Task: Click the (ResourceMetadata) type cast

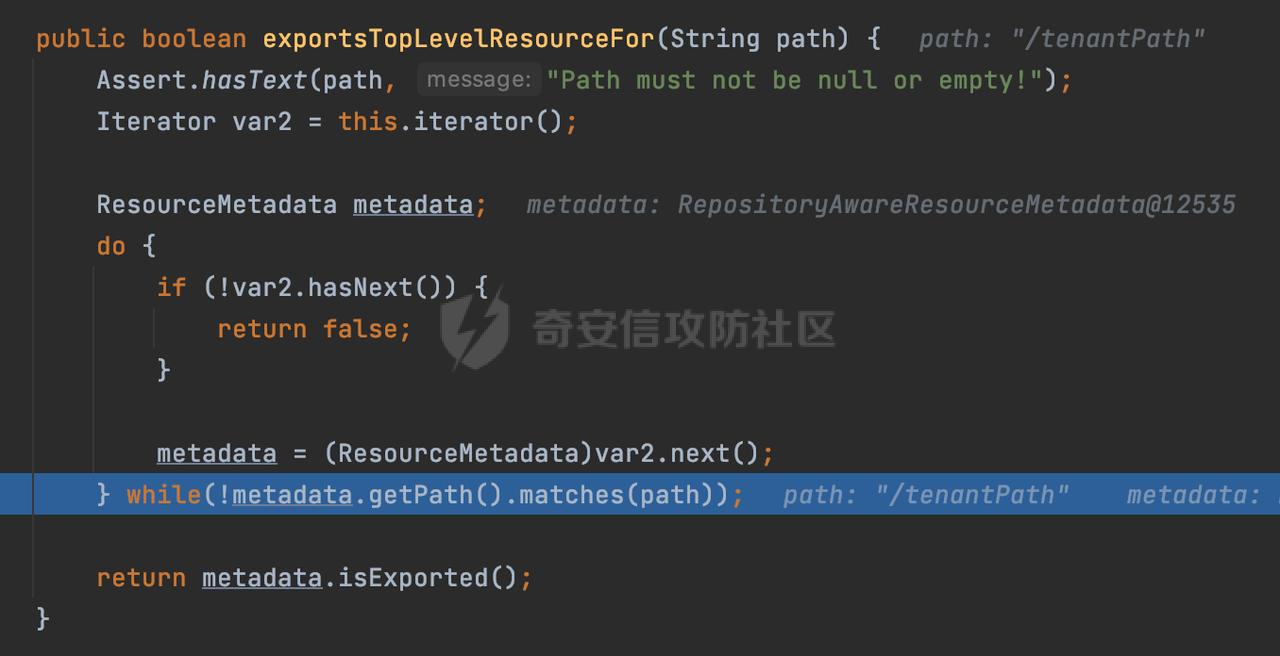Action: click(x=458, y=454)
